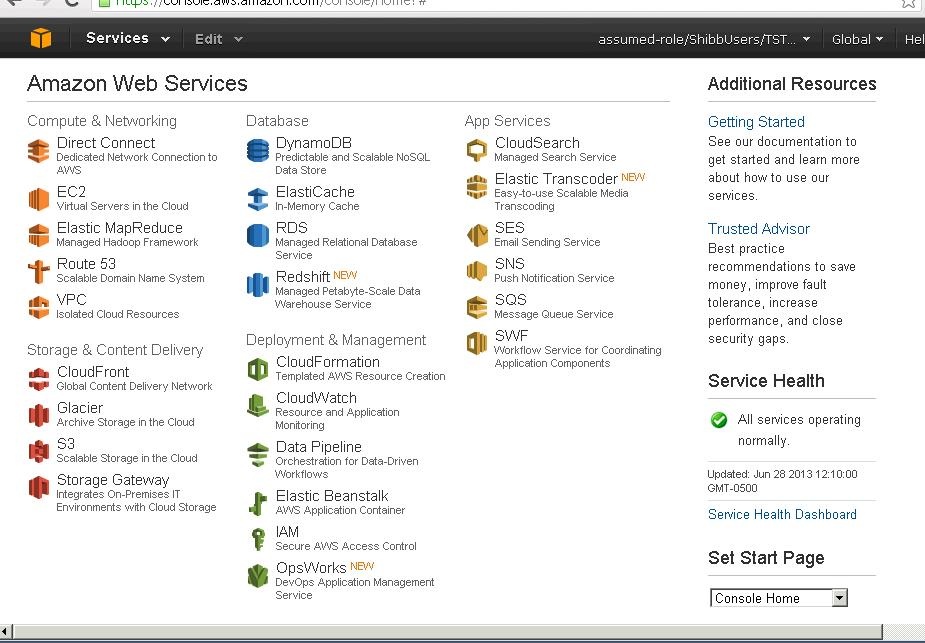925x643 pixels.
Task: Go to Data Pipeline service
Action: coord(319,447)
